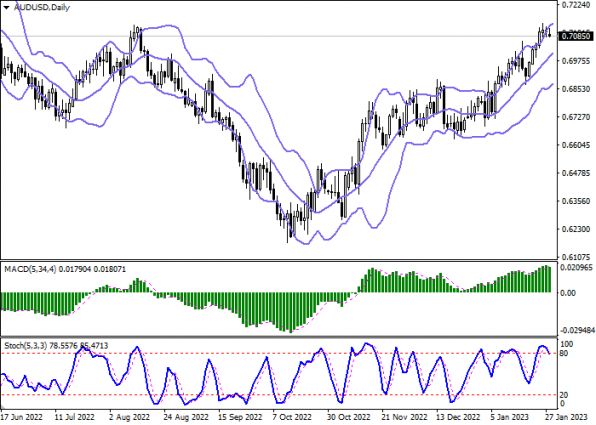The height and width of the screenshot is (425, 596).
Task: Click the 2 Aug 2022 date marker
Action: pyautogui.click(x=130, y=417)
